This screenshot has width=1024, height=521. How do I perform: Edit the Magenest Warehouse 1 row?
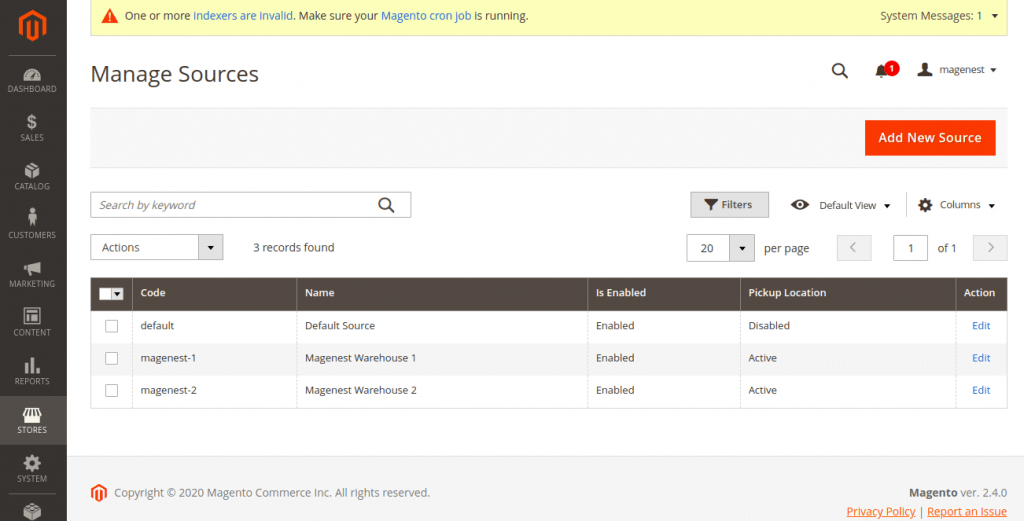pyautogui.click(x=981, y=358)
